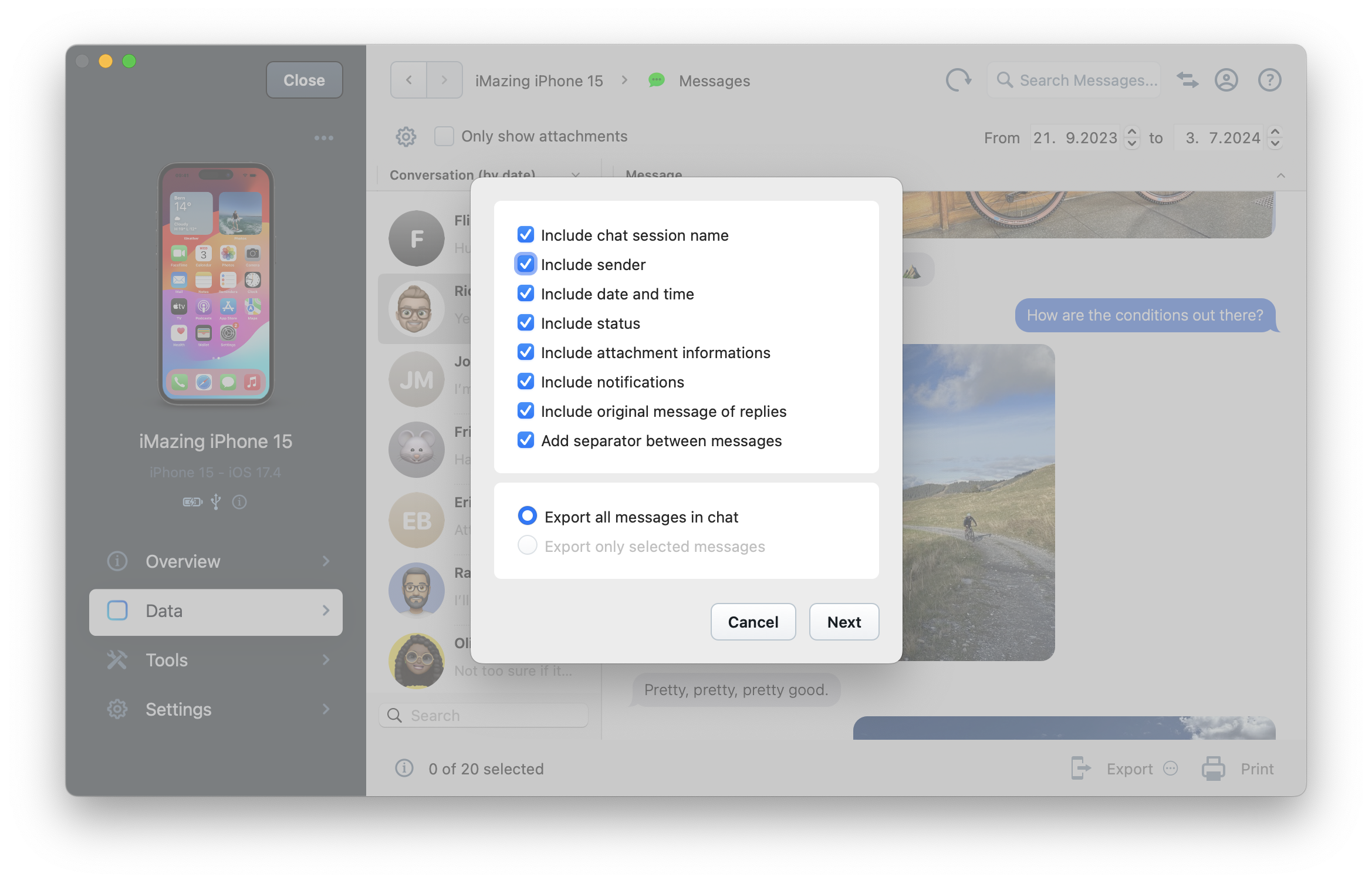Viewport: 1372px width, 883px height.
Task: Select conversation with F avatar
Action: 417,238
